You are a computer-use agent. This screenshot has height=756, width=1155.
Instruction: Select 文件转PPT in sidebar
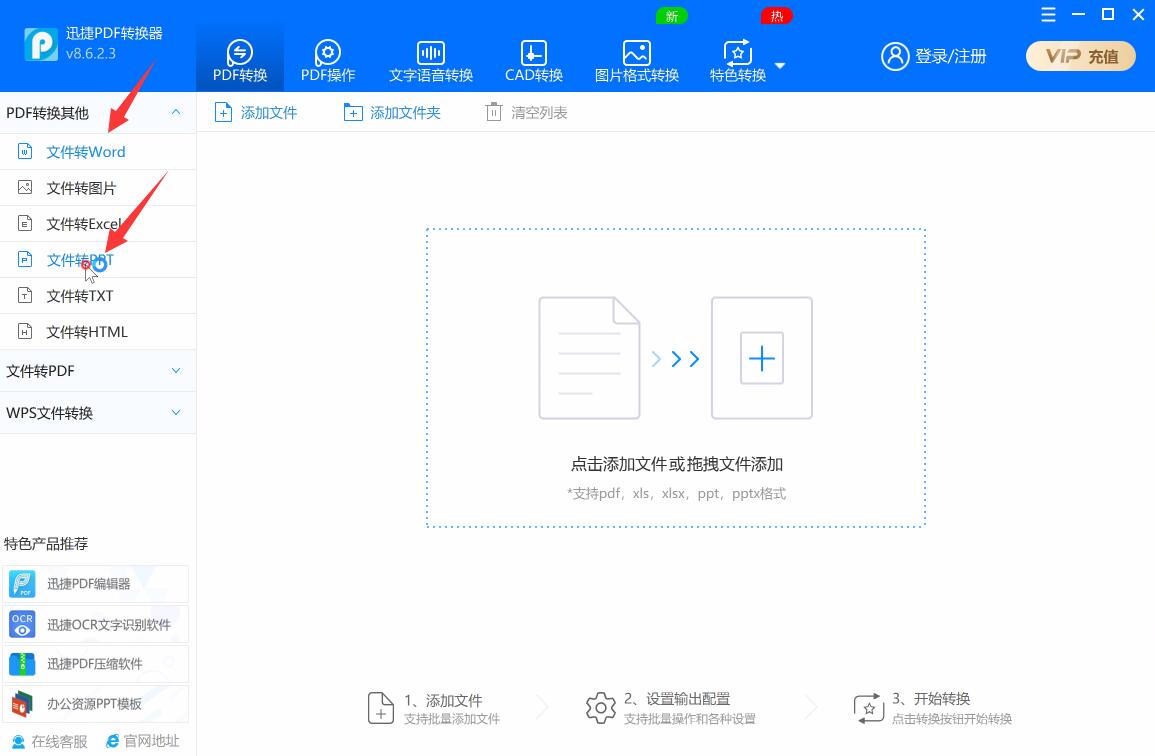click(98, 260)
